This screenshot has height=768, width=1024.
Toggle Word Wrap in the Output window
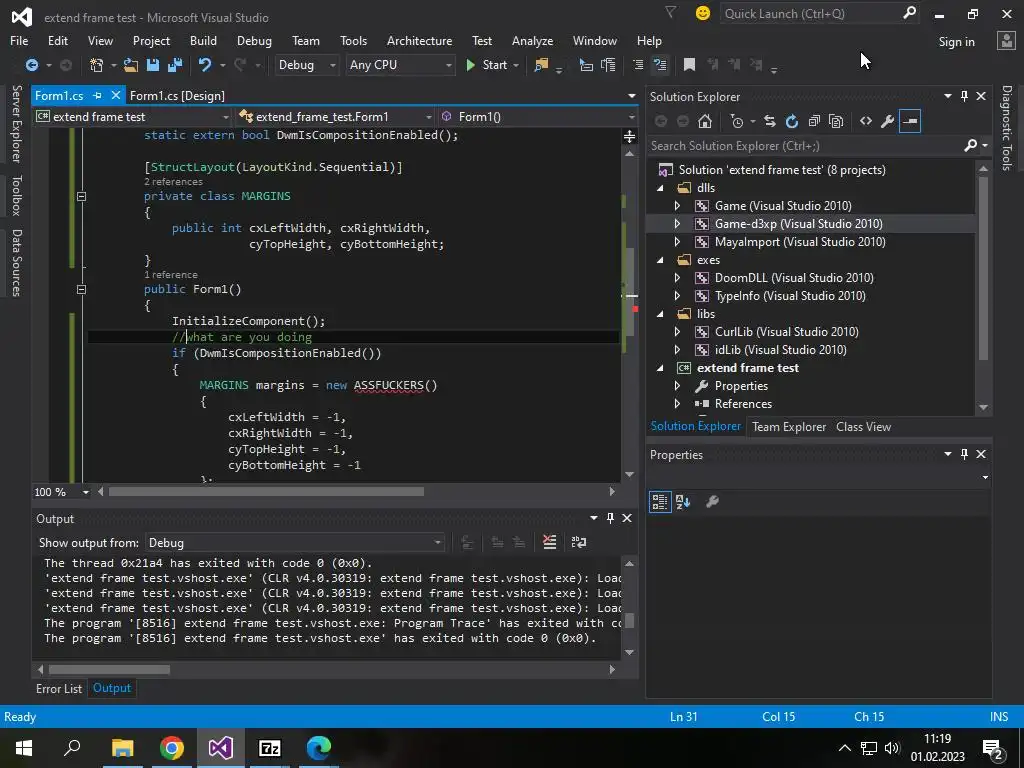click(x=579, y=542)
